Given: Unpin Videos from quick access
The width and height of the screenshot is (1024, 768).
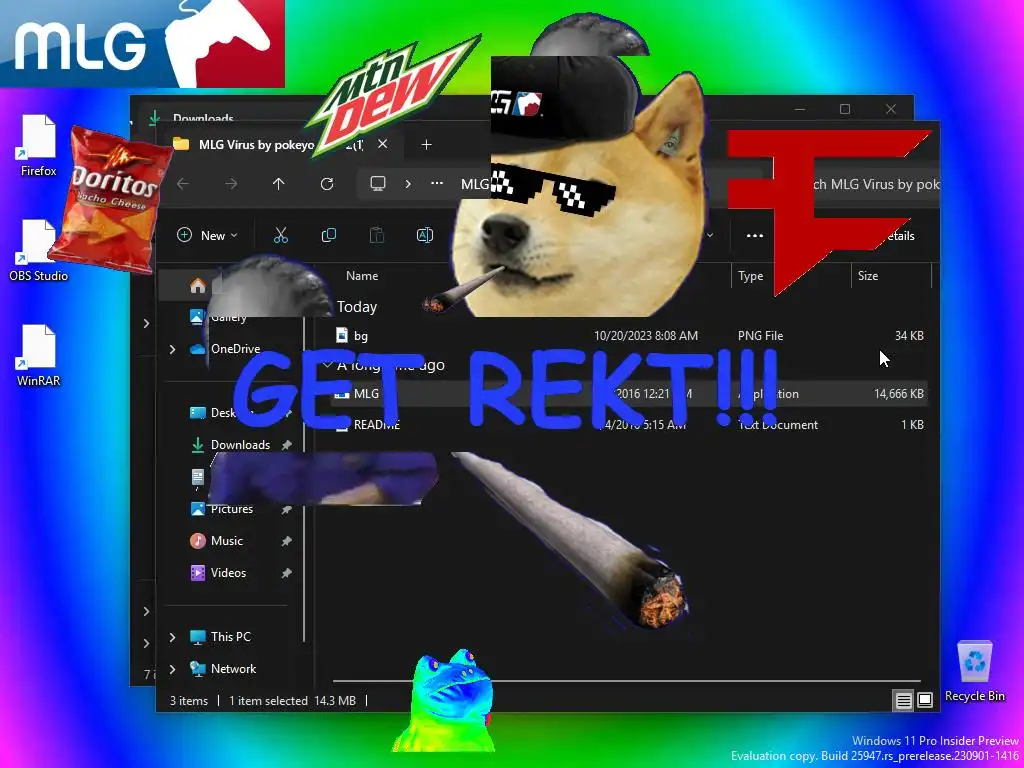Looking at the screenshot, I should pyautogui.click(x=286, y=573).
